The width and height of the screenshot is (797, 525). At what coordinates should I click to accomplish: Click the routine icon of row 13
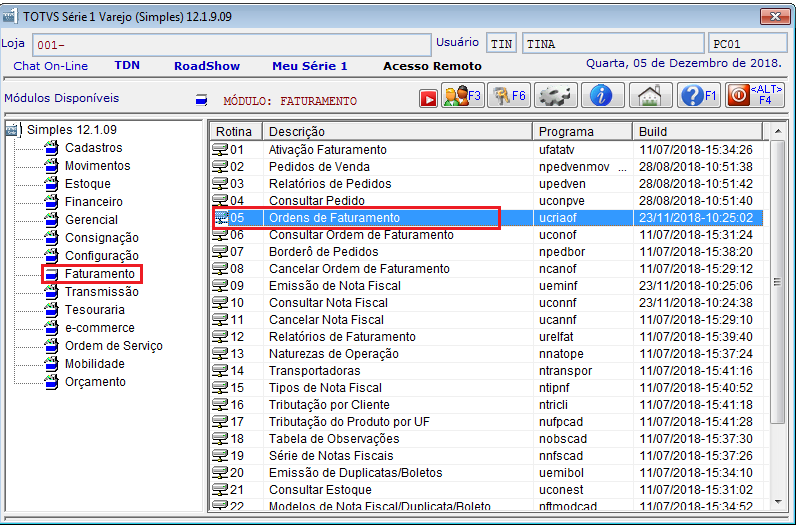[220, 354]
